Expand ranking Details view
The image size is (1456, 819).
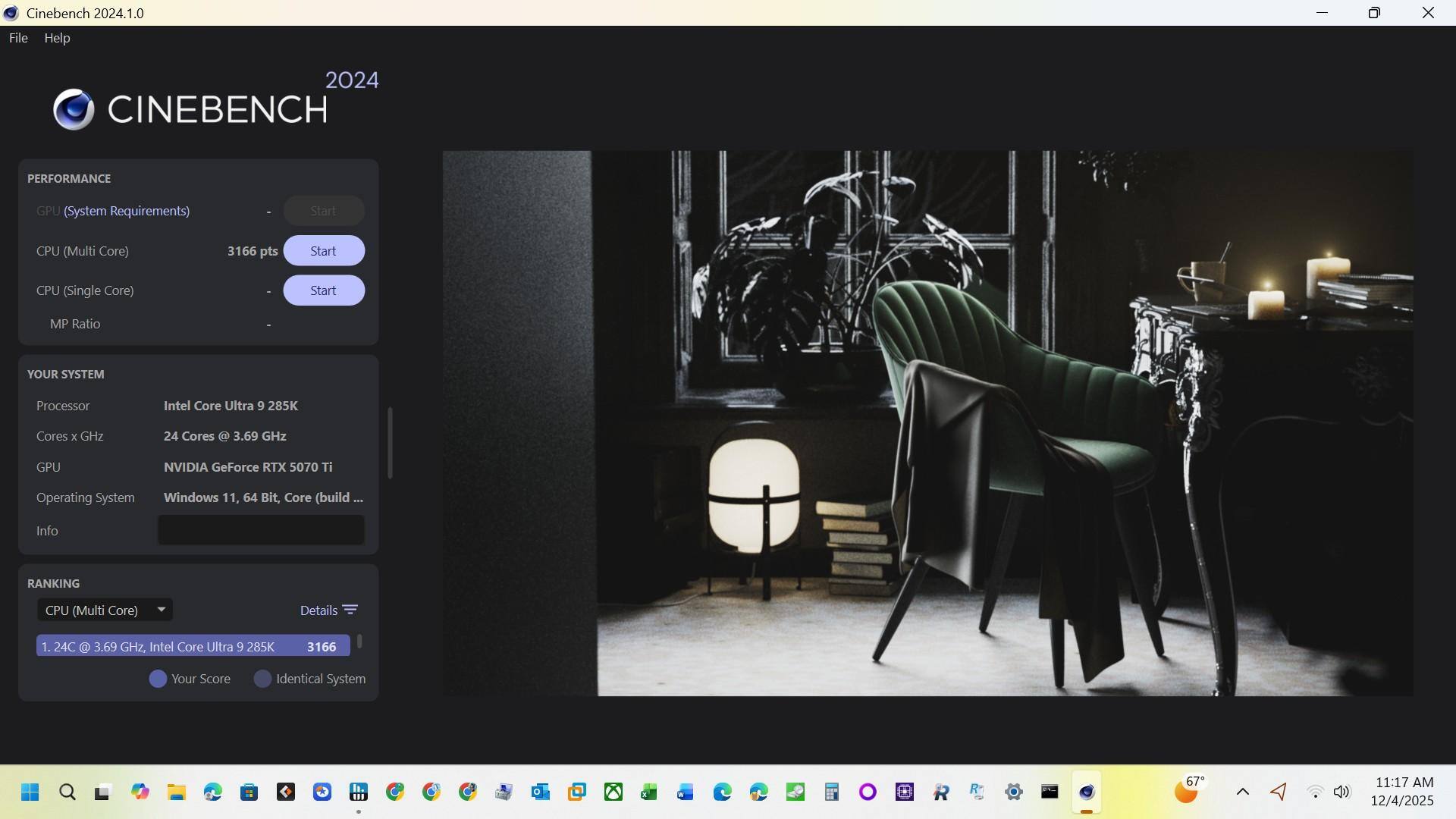point(319,610)
